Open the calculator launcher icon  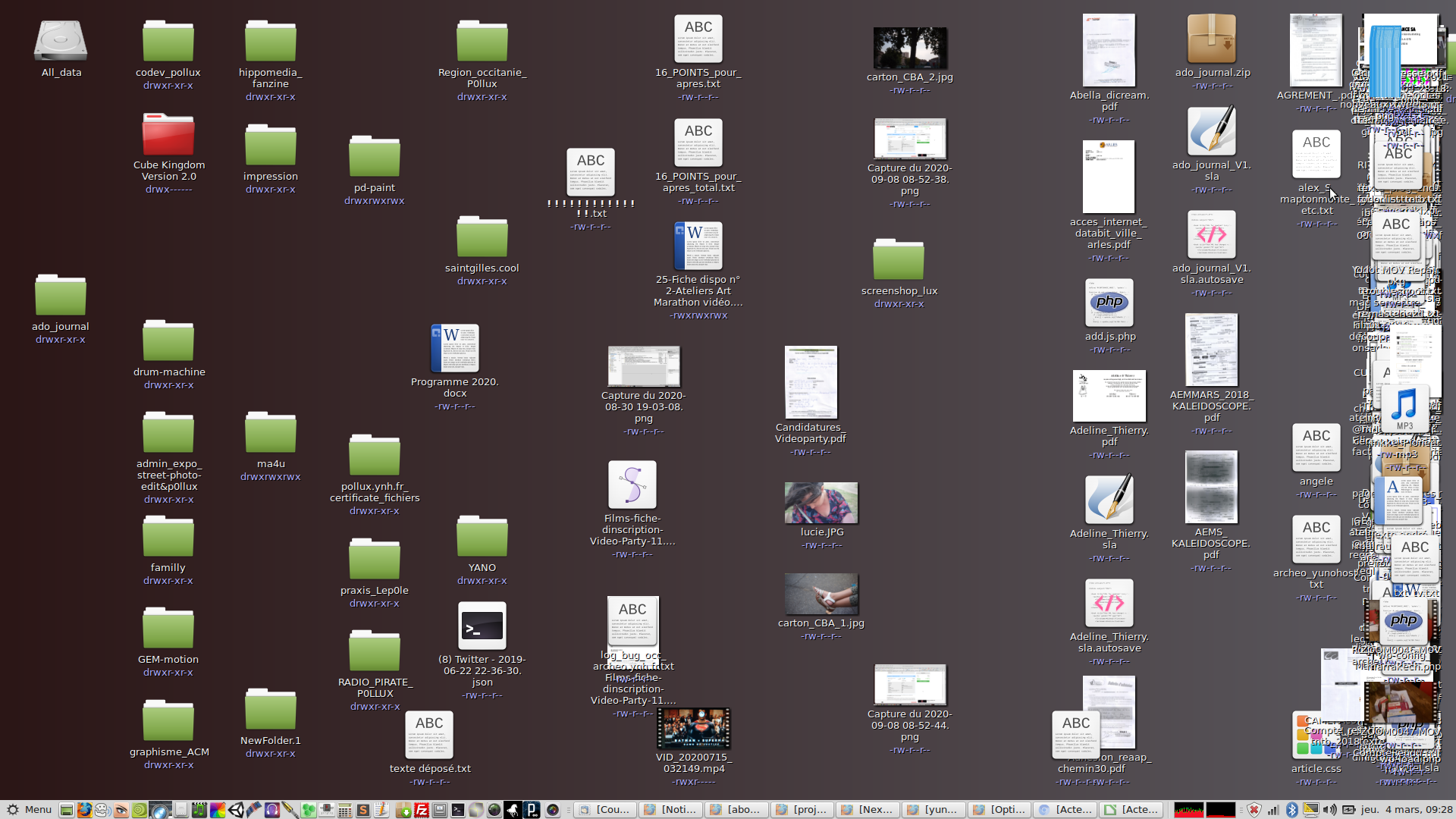coord(344,810)
